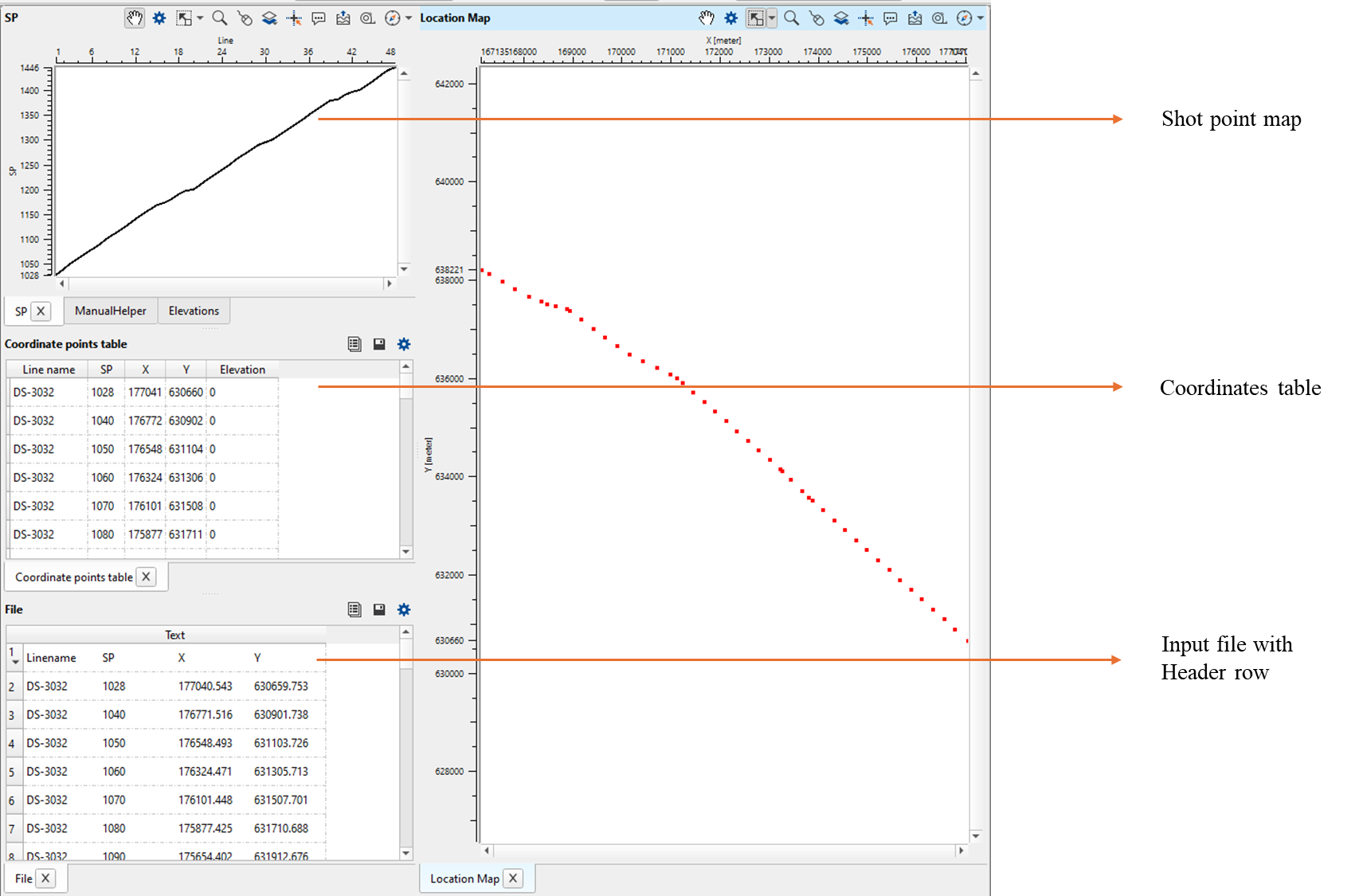Save the Coordinate points table using the floppy icon

[379, 343]
